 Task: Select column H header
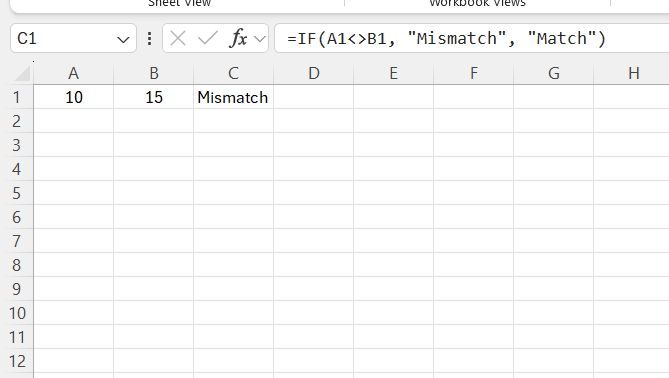point(631,73)
